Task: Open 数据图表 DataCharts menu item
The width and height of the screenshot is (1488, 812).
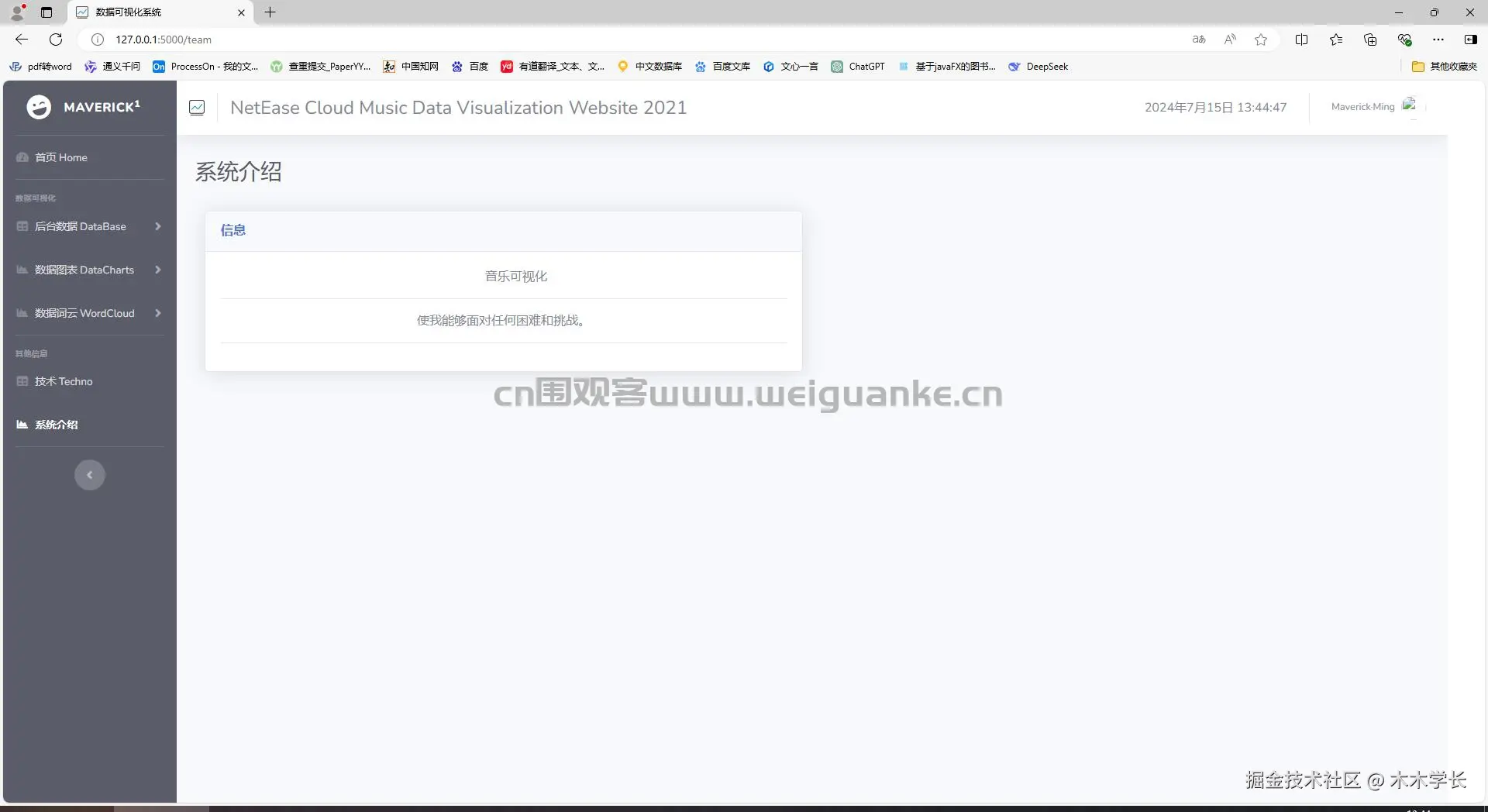Action: [x=84, y=270]
